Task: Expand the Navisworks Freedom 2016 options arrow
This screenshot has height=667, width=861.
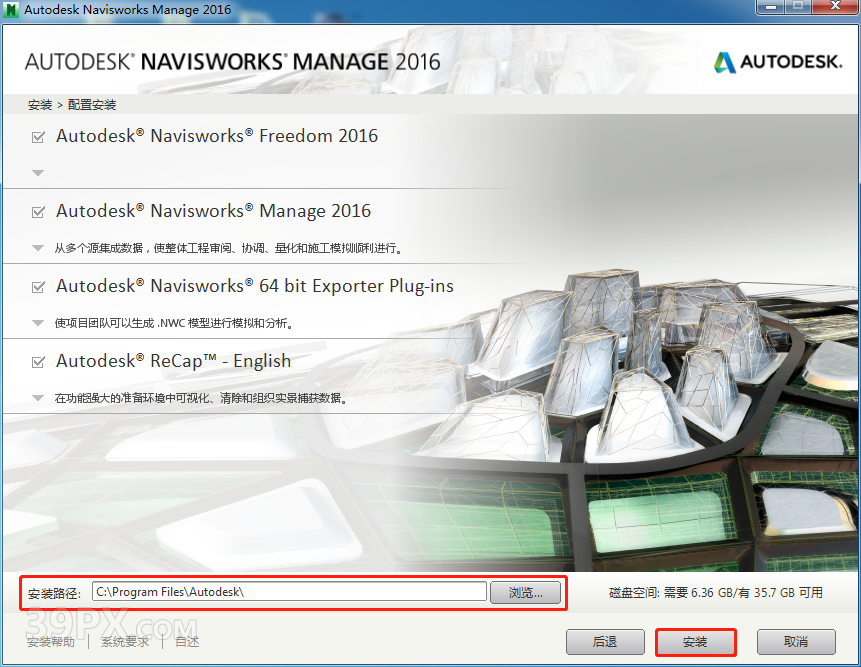Action: pos(38,173)
